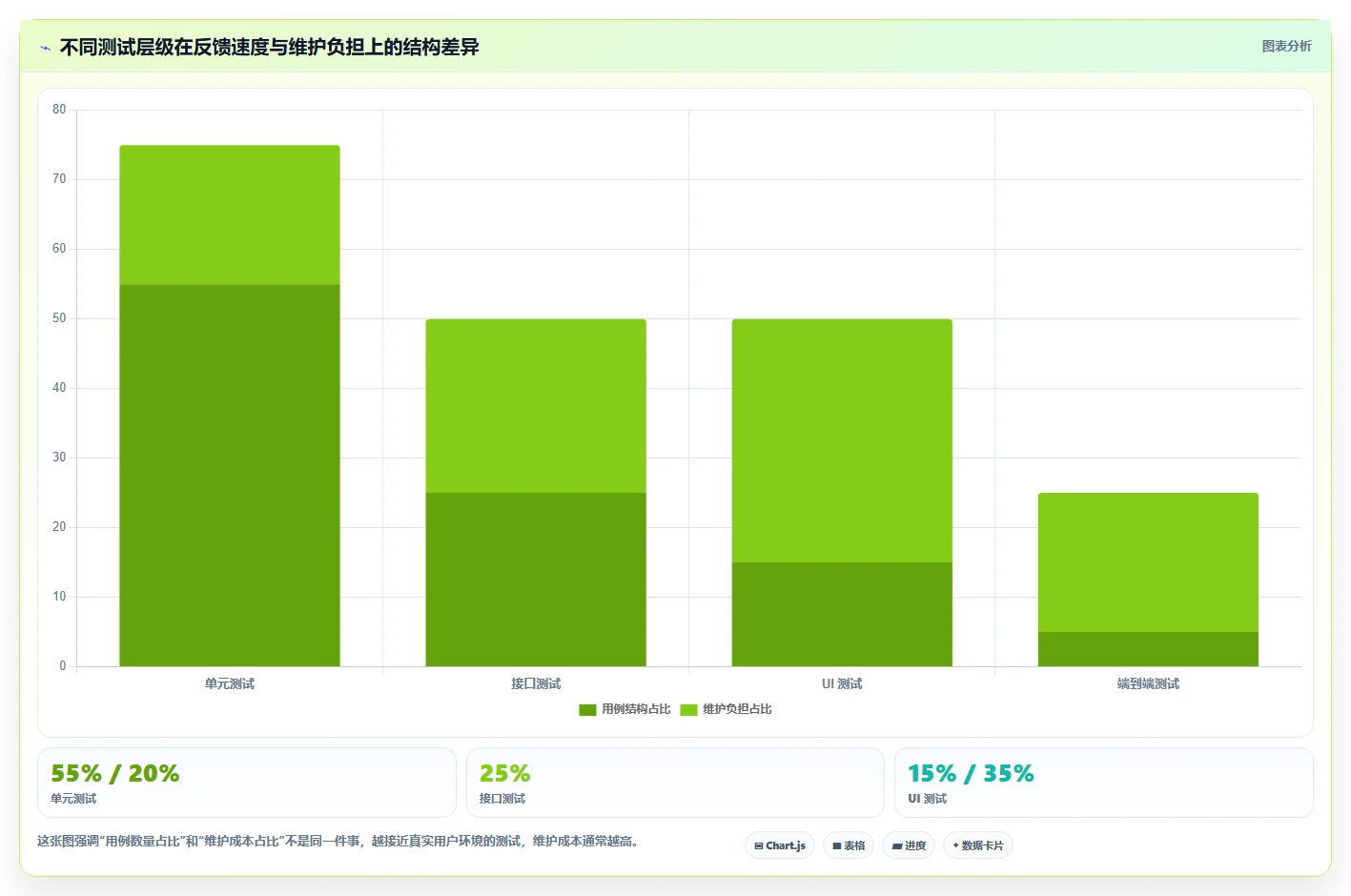Select the 表格 tag chip
The height and width of the screenshot is (896, 1351).
click(849, 845)
